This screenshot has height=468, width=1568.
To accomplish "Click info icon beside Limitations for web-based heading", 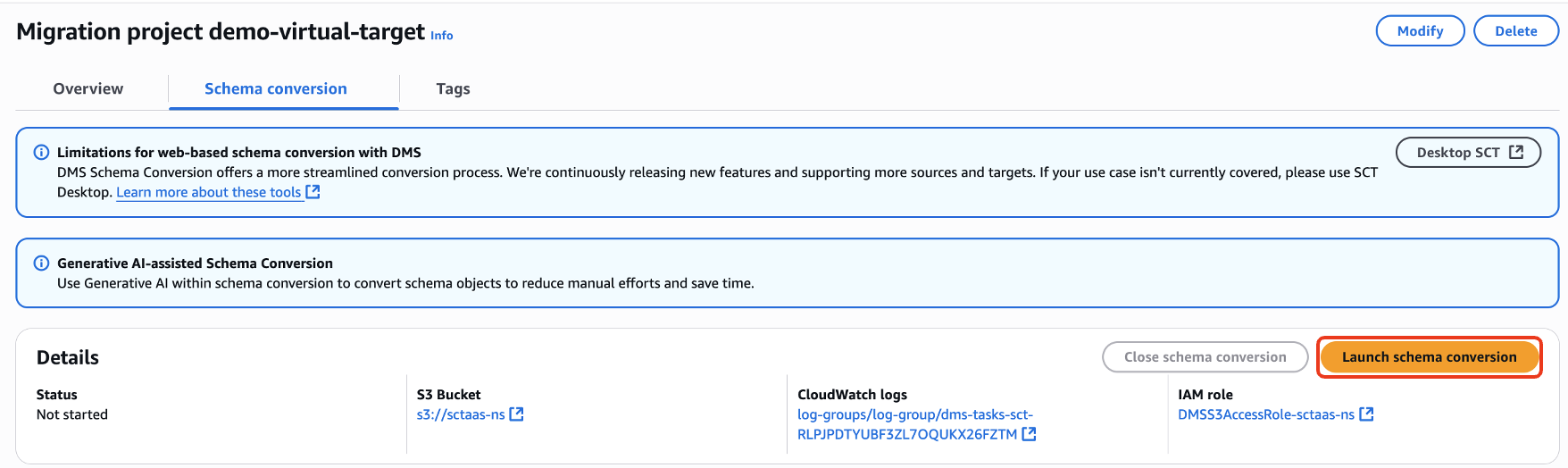I will pos(41,152).
